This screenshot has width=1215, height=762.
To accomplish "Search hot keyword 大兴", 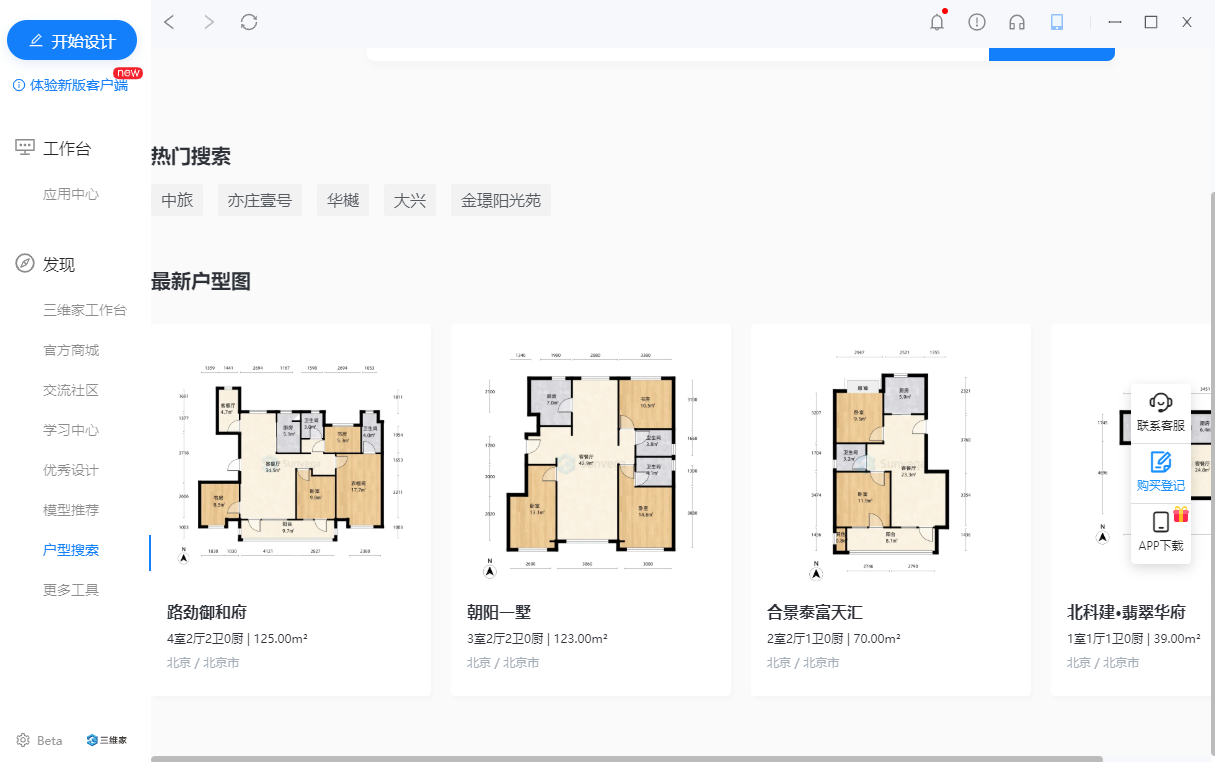I will tap(410, 200).
